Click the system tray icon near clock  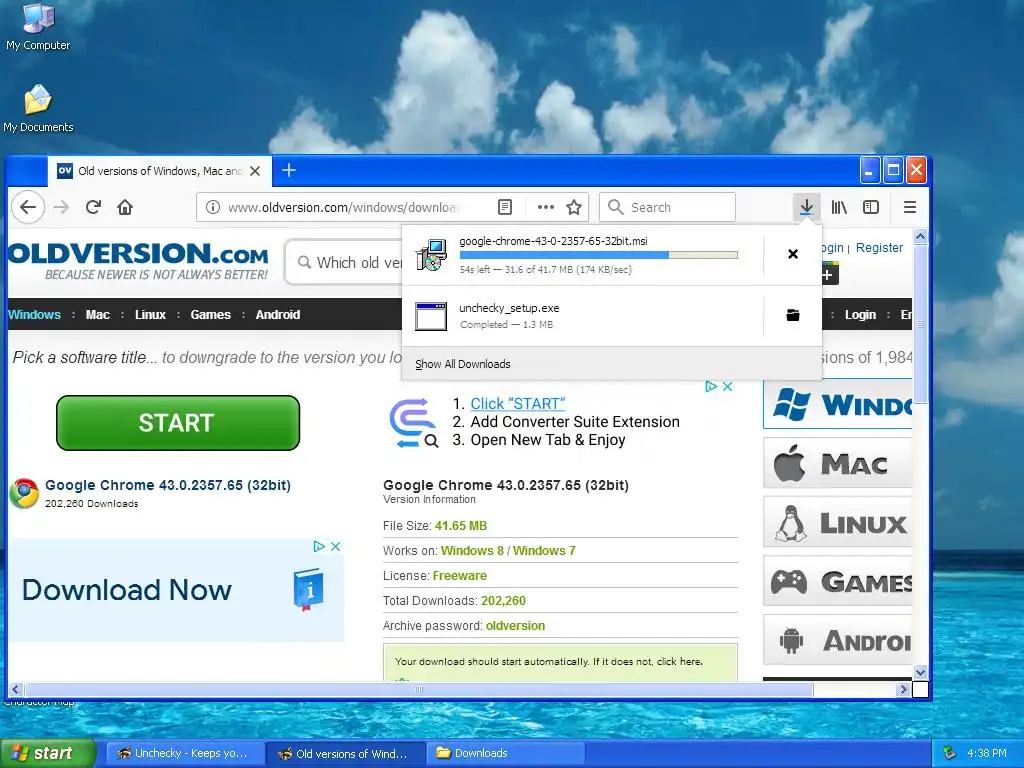(x=950, y=753)
